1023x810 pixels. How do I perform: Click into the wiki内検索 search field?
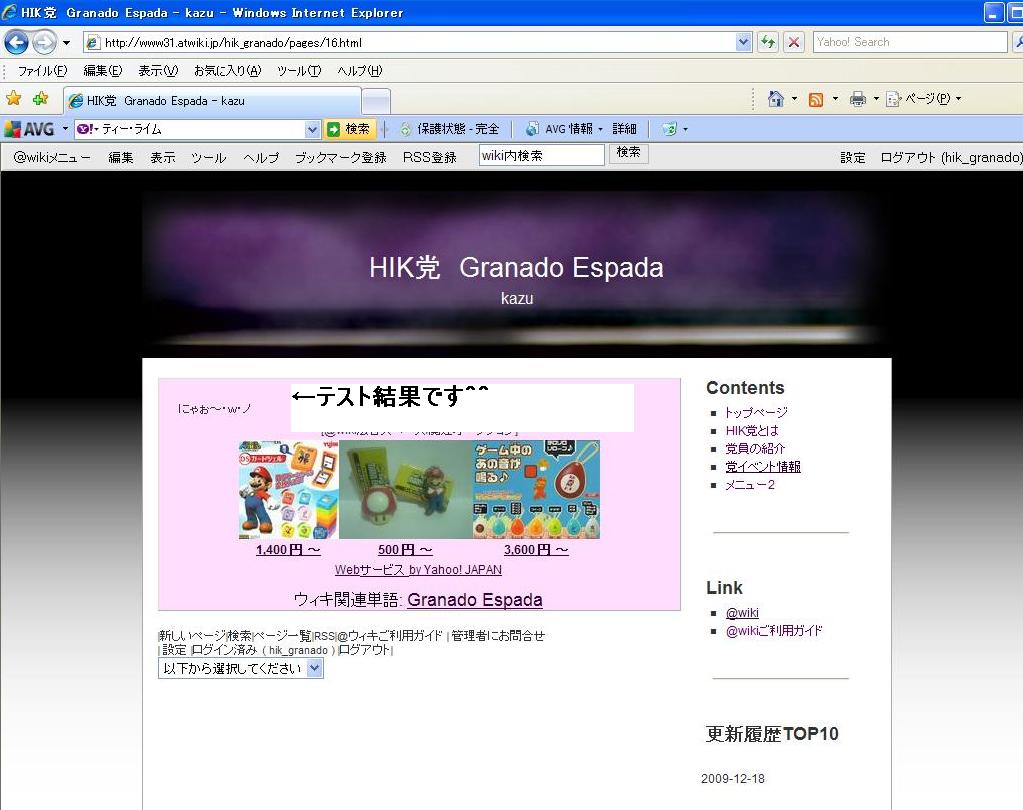click(x=541, y=155)
